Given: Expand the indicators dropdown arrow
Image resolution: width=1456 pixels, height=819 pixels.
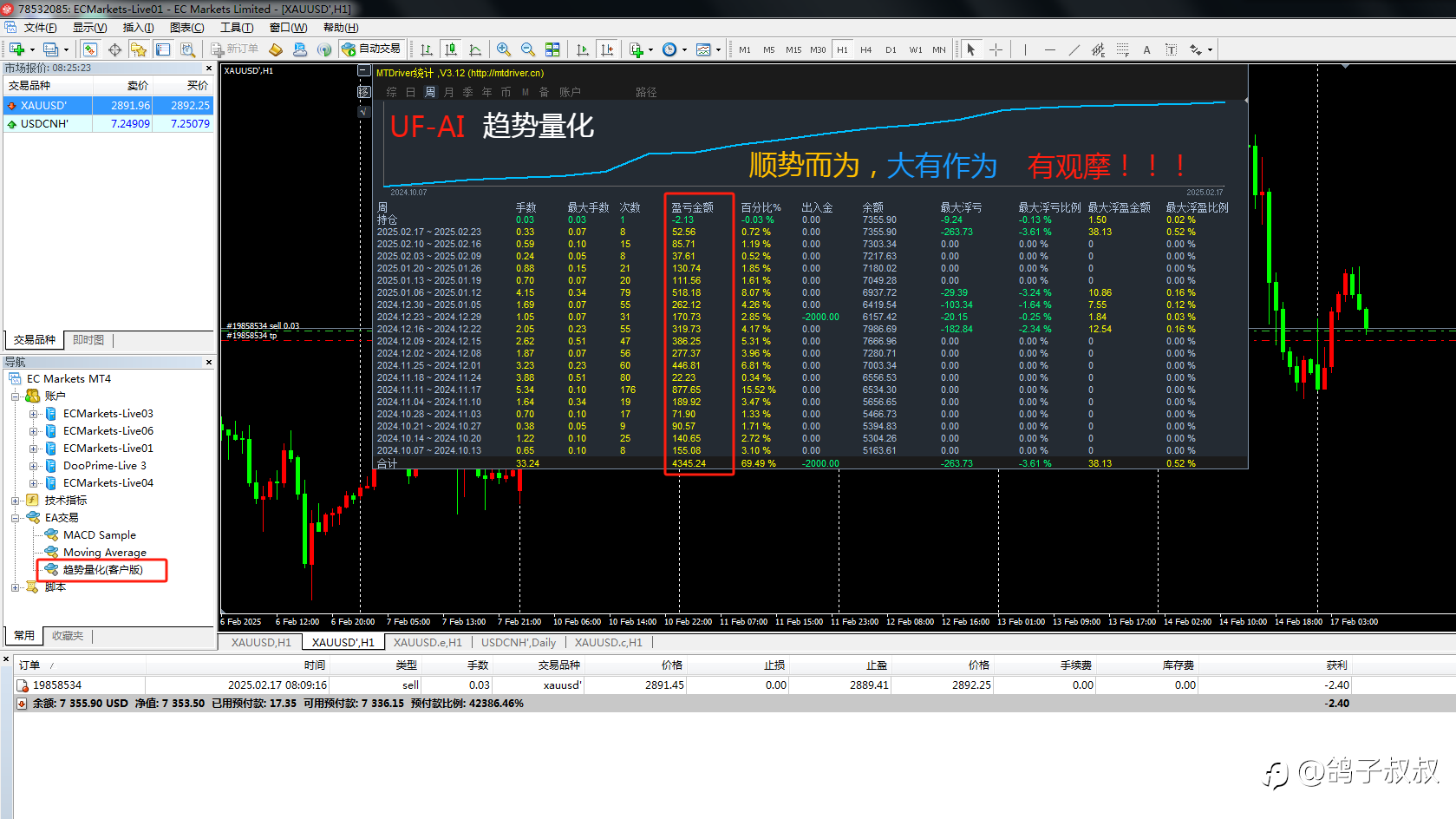Looking at the screenshot, I should click(650, 49).
